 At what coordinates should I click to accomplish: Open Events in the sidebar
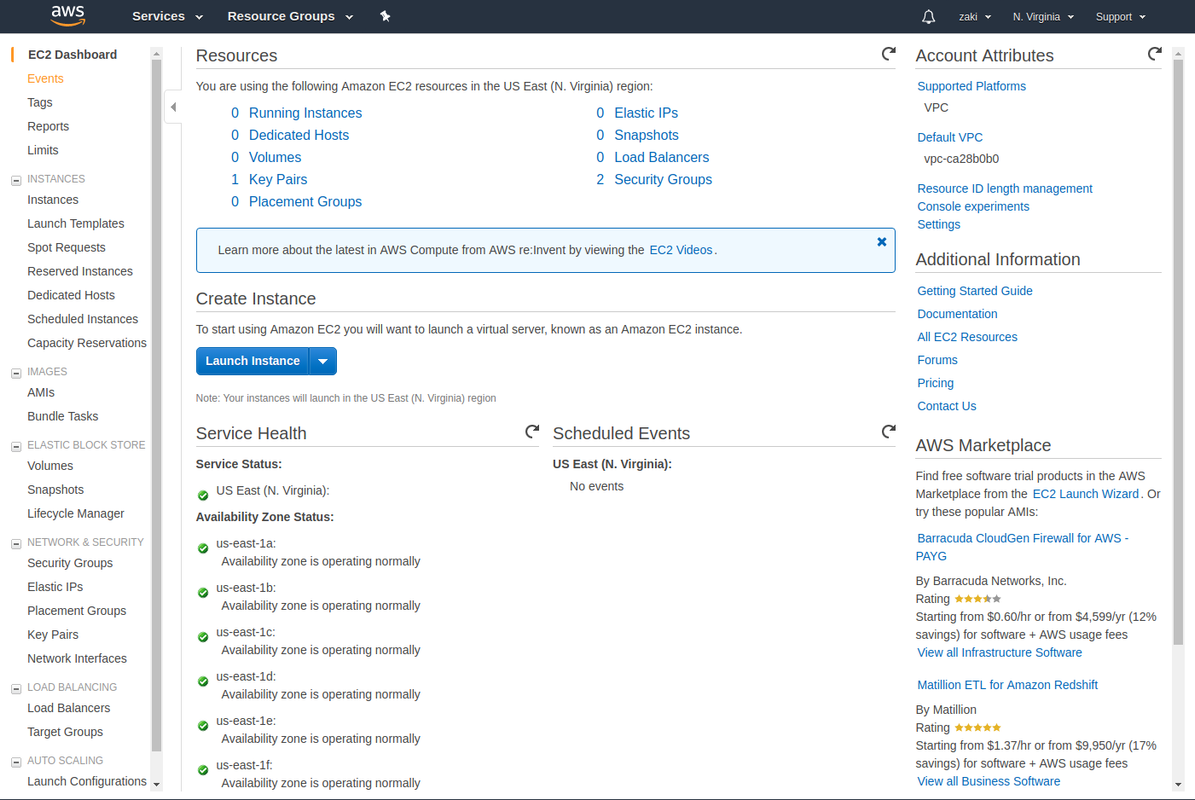pos(45,78)
